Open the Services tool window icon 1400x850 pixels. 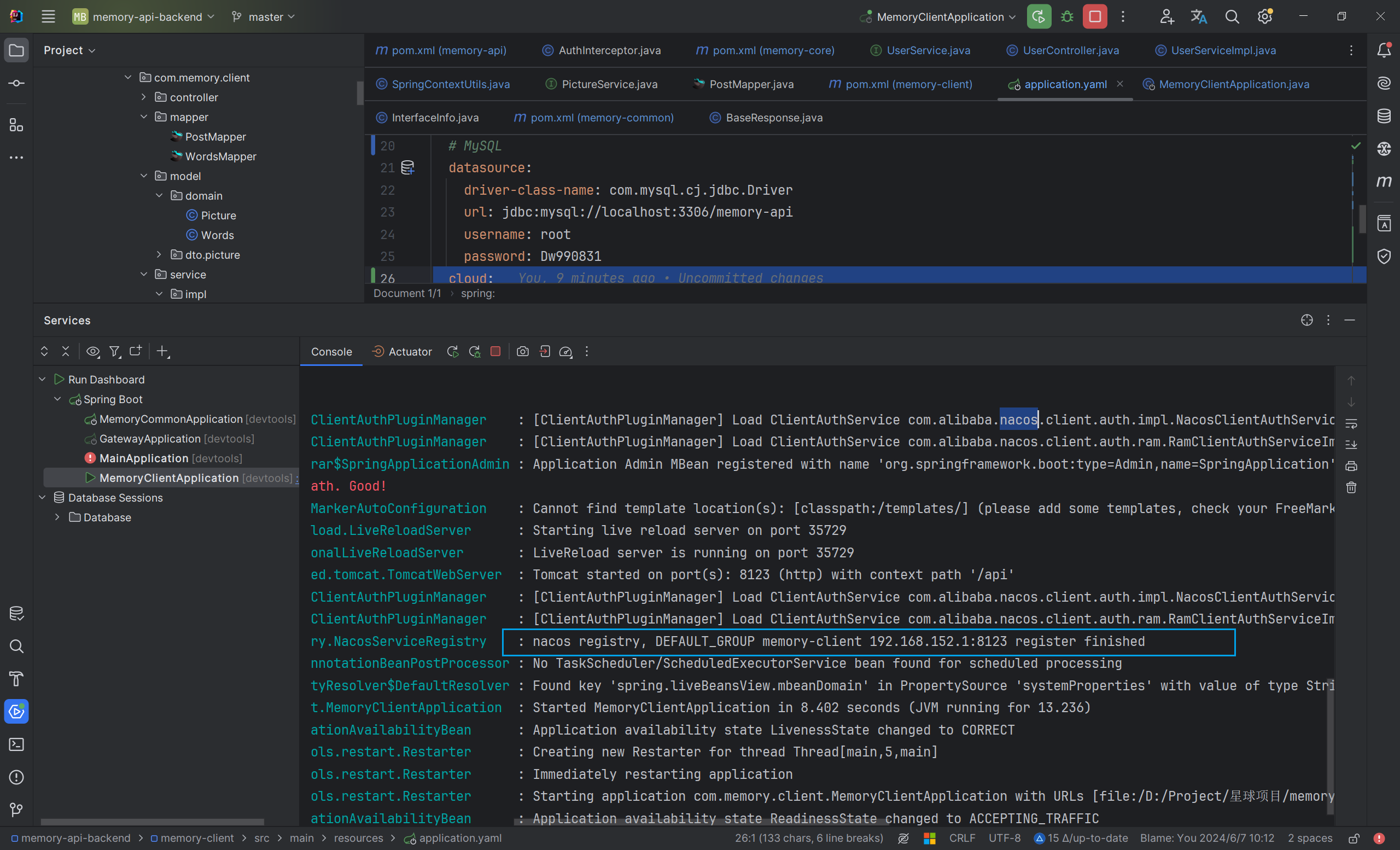(x=16, y=712)
